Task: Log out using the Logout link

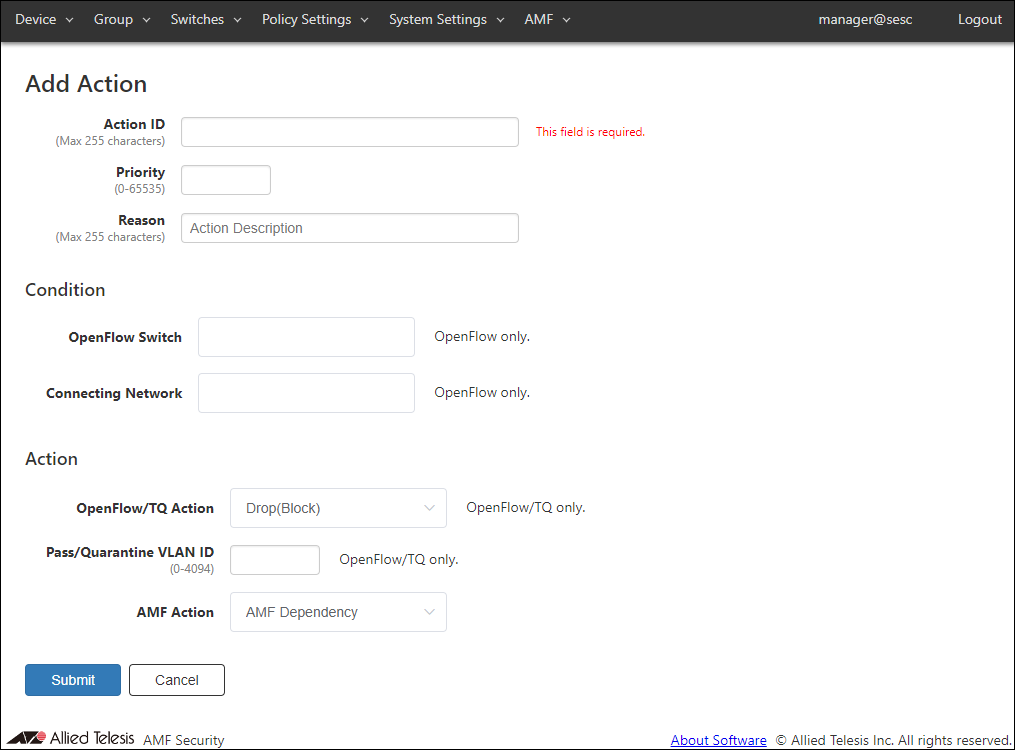Action: (979, 19)
